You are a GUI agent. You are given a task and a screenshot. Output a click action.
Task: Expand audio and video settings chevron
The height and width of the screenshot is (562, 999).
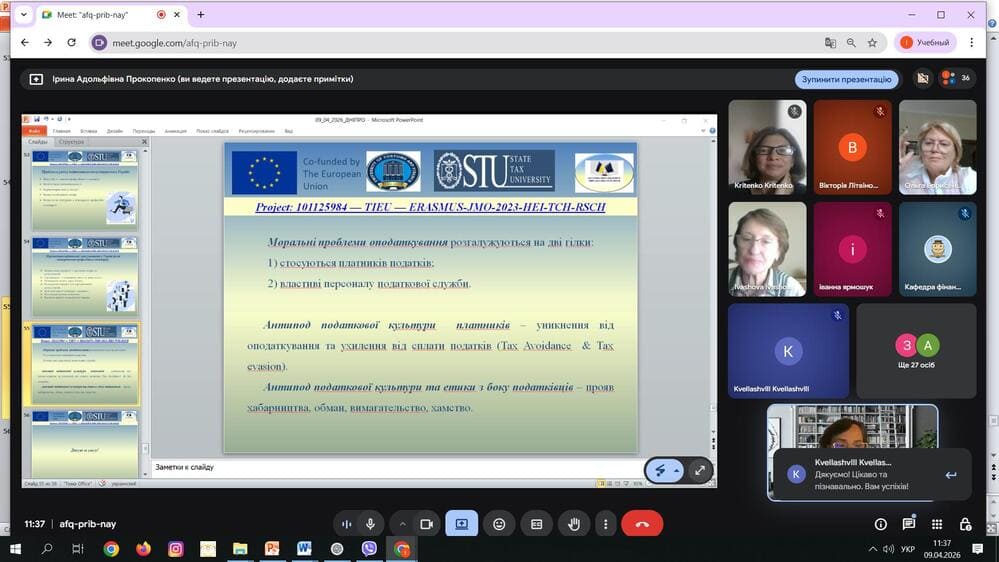pyautogui.click(x=403, y=524)
